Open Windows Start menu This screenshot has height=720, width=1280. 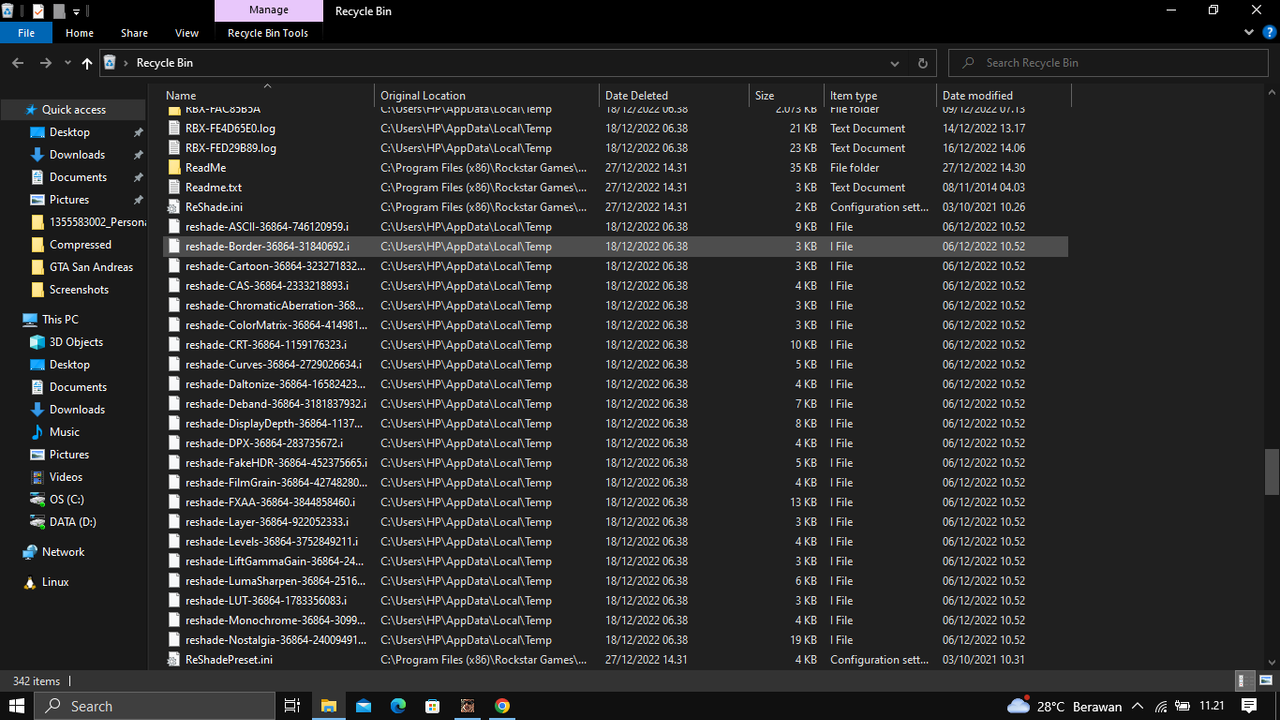point(17,706)
